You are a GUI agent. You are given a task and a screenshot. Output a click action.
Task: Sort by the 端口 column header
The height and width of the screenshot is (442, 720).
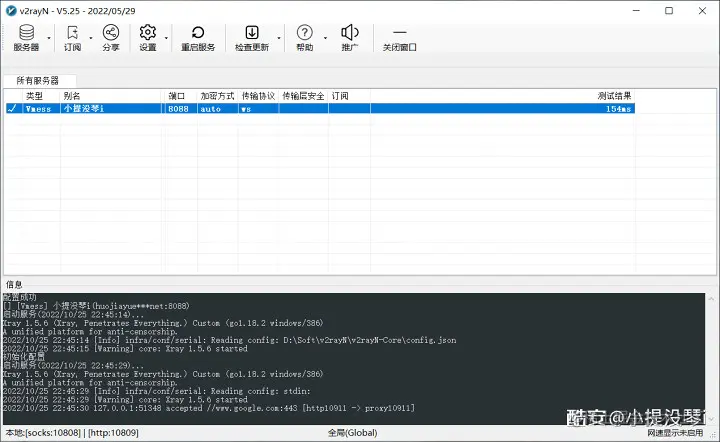(x=181, y=96)
